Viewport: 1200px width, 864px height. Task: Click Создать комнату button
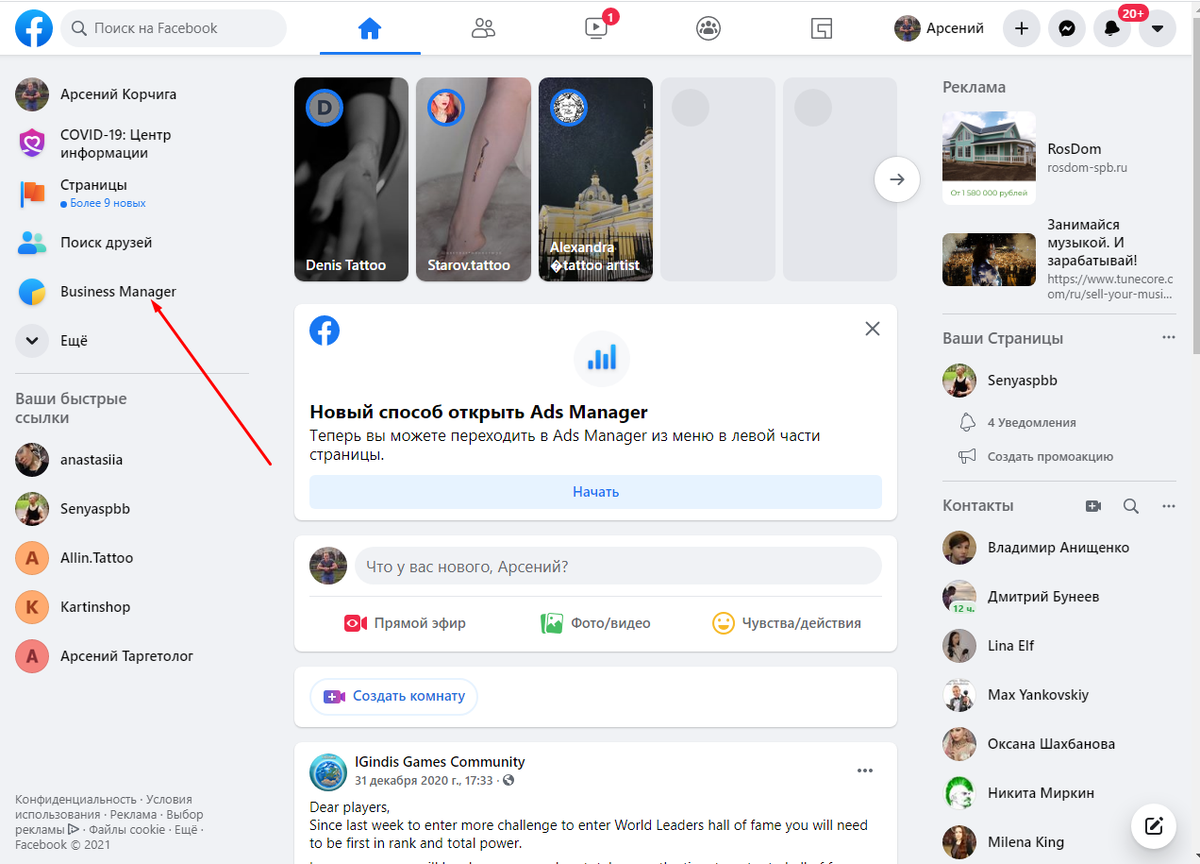pyautogui.click(x=394, y=696)
